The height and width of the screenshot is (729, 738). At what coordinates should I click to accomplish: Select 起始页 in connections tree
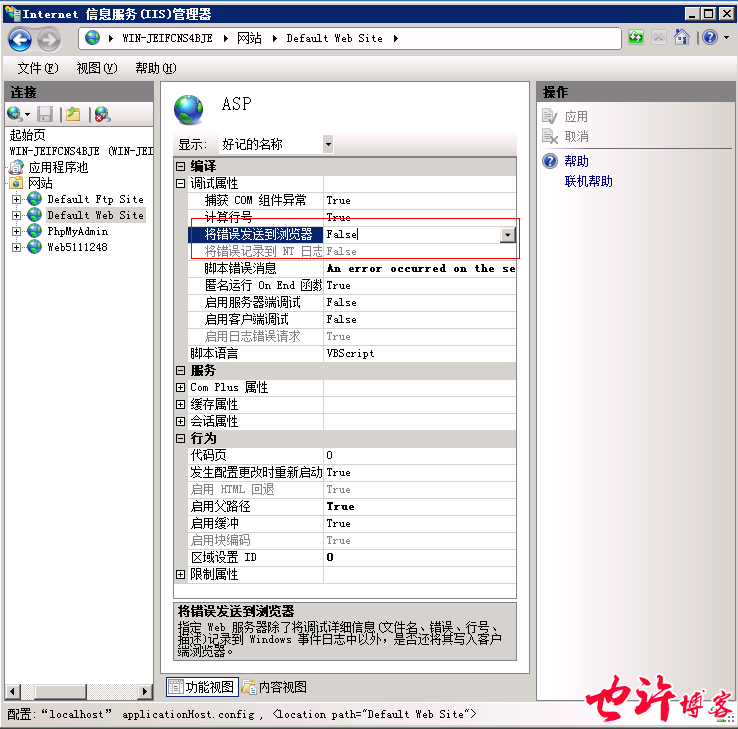tap(27, 135)
